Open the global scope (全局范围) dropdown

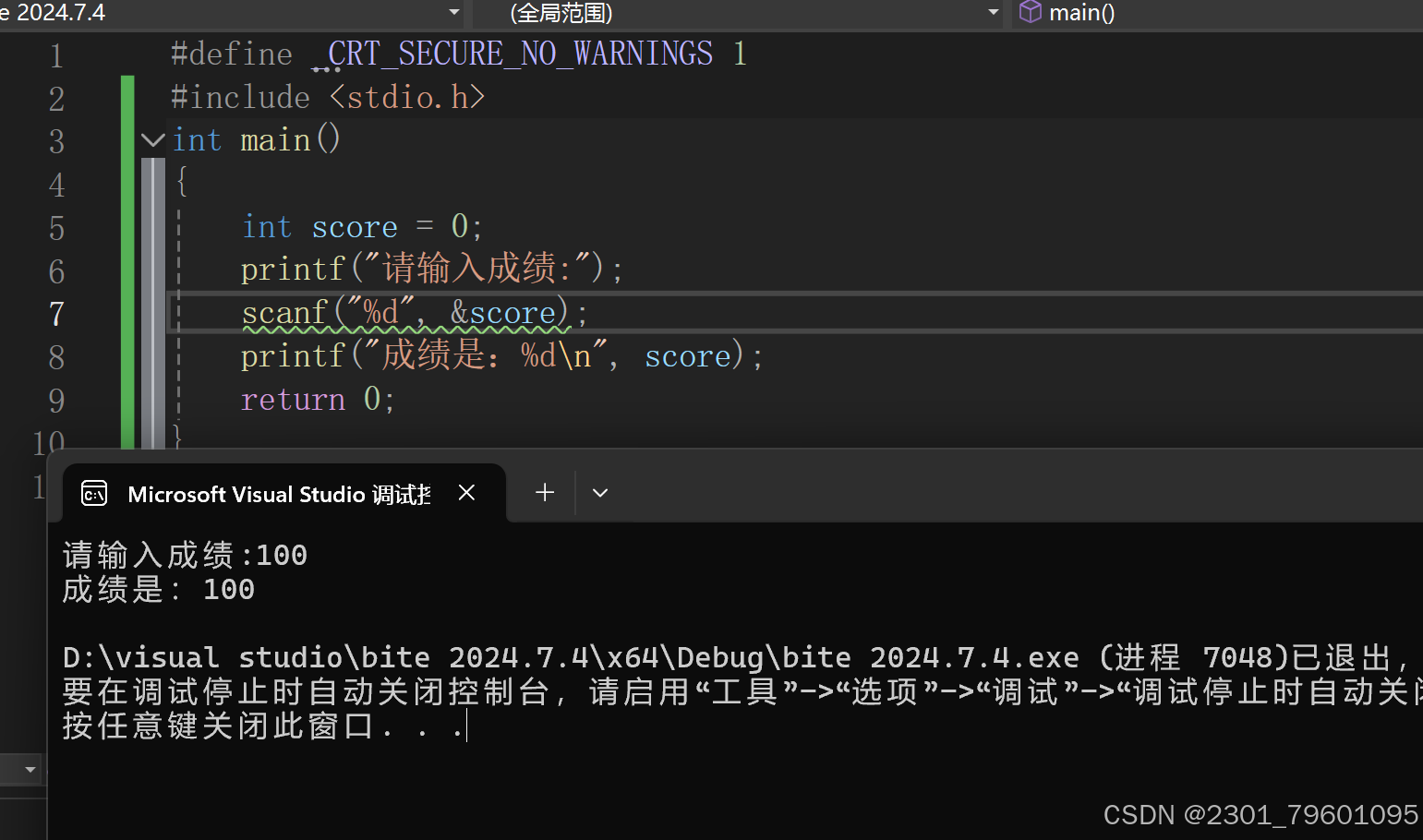[739, 13]
